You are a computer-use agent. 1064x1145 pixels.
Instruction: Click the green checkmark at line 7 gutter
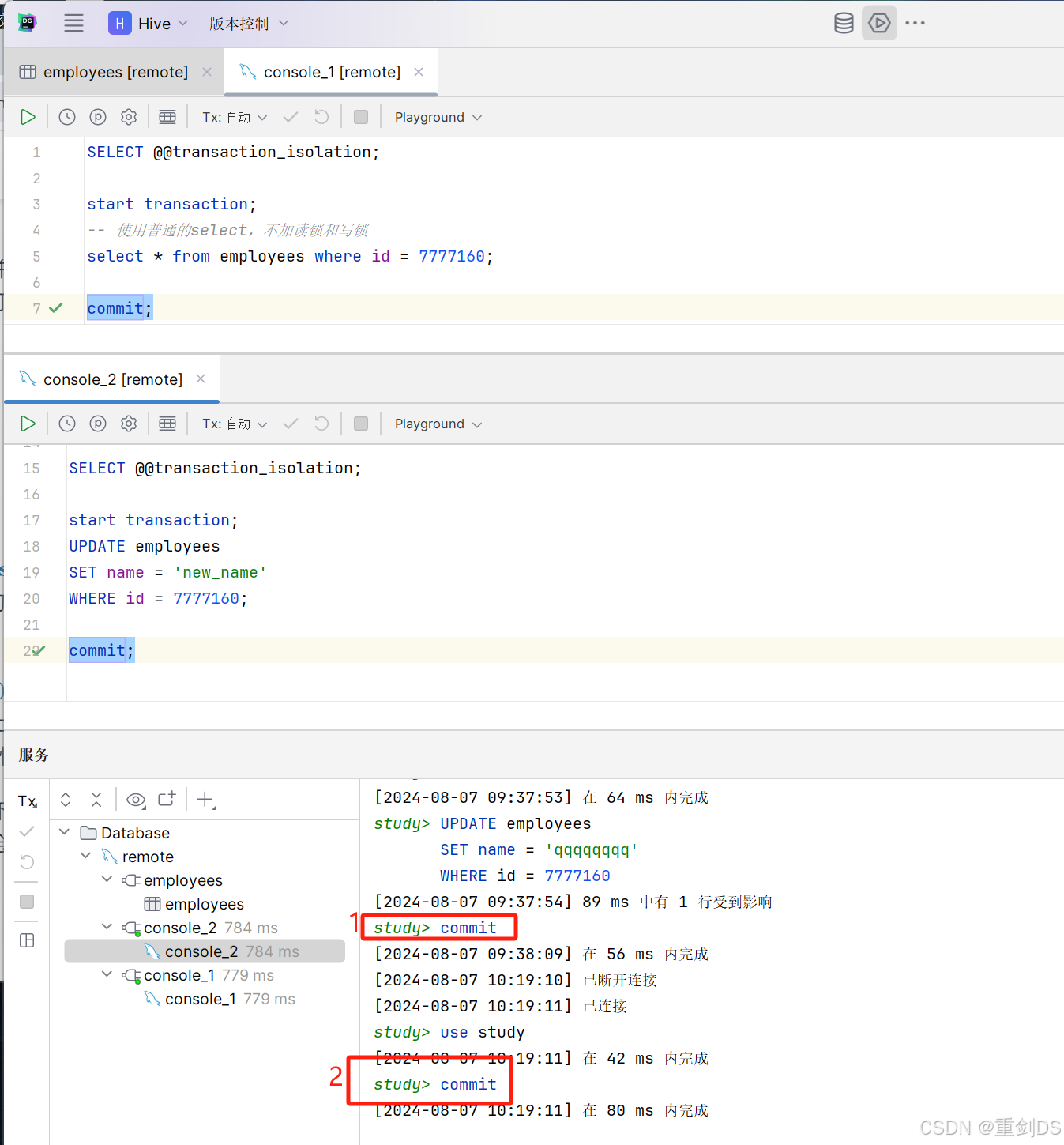pyautogui.click(x=56, y=308)
